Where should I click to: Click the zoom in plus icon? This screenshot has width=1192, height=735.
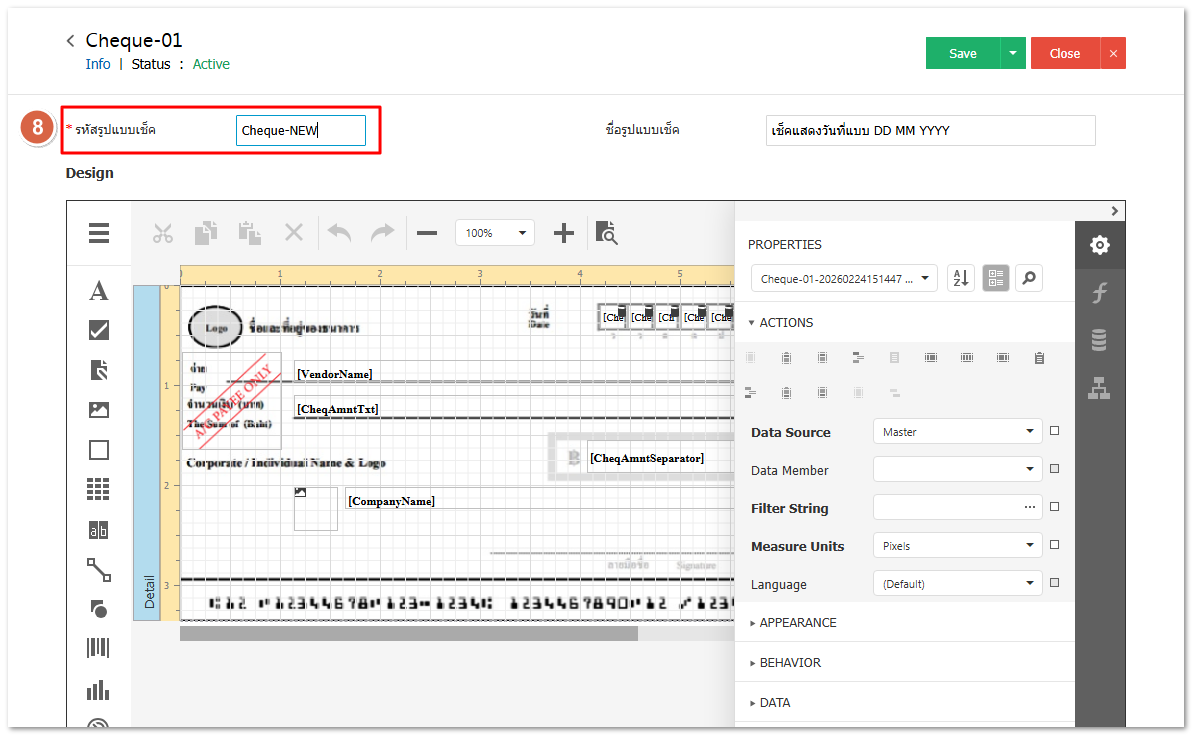coord(564,233)
